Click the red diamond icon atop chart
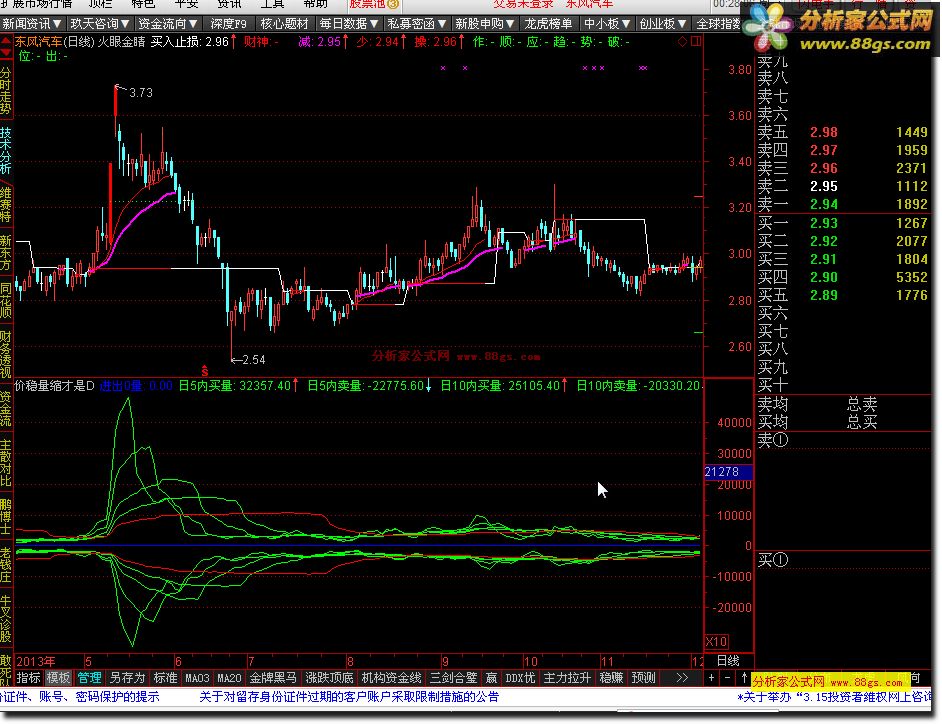This screenshot has height=724, width=942. [x=682, y=41]
